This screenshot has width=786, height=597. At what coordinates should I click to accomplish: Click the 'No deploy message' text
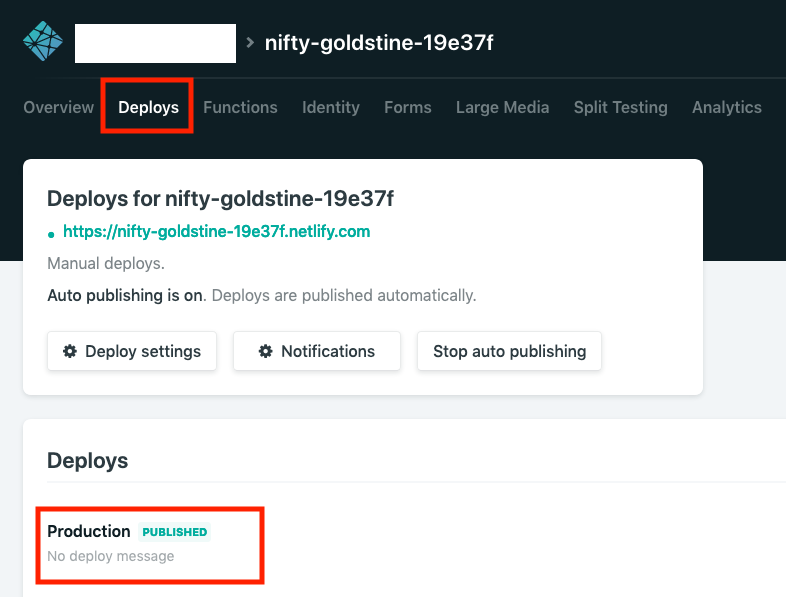tap(111, 556)
